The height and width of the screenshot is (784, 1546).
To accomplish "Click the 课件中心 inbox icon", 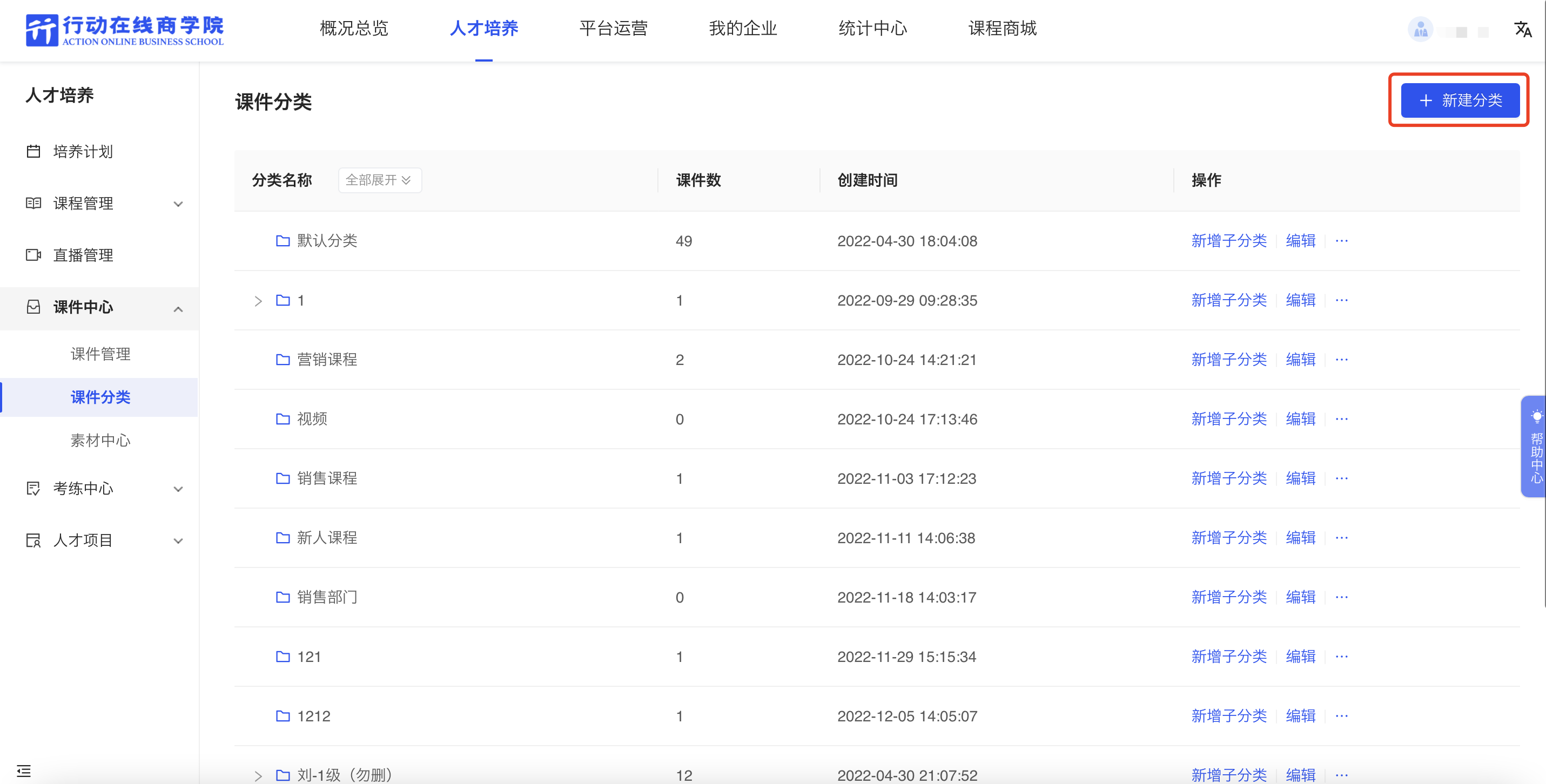I will pyautogui.click(x=33, y=307).
